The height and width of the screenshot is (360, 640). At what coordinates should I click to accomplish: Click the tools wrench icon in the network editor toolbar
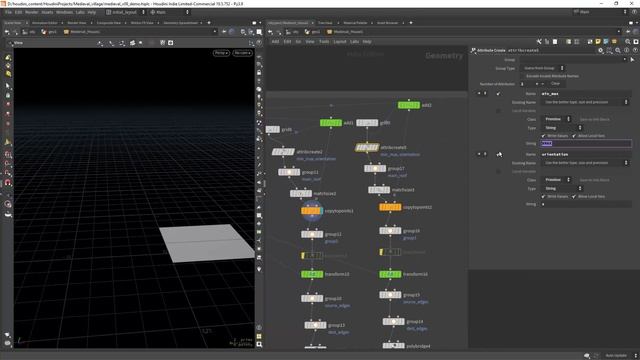(539, 42)
